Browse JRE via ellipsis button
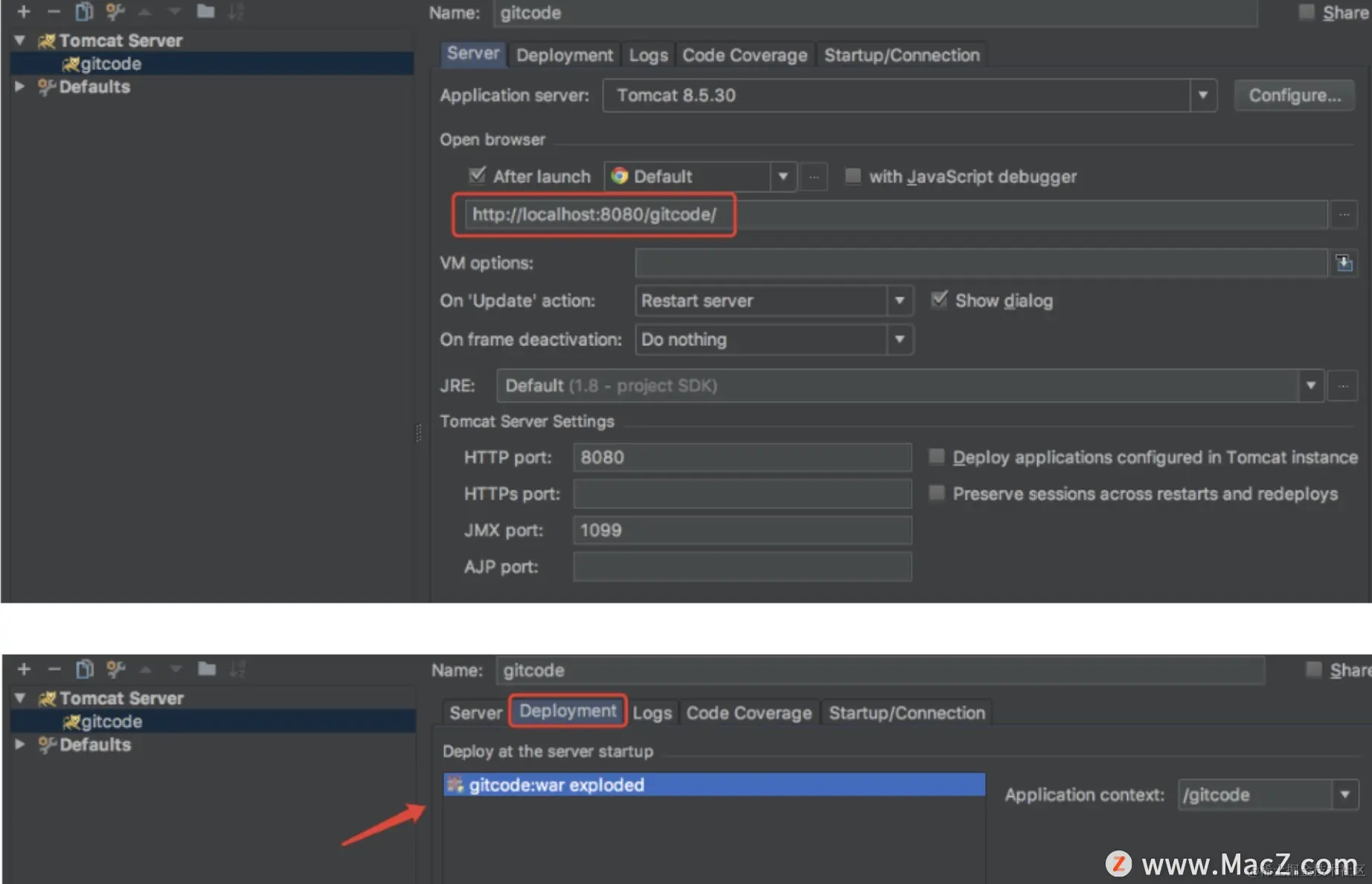 [1343, 385]
